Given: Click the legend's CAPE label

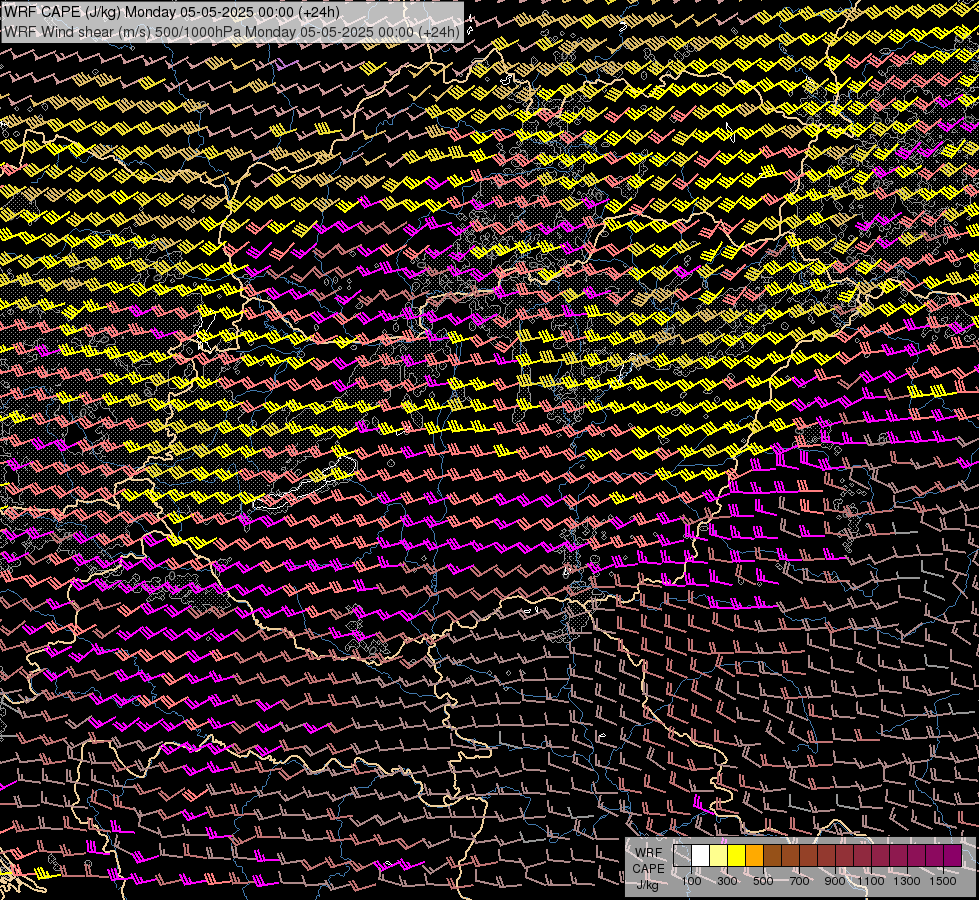Looking at the screenshot, I should 648,869.
